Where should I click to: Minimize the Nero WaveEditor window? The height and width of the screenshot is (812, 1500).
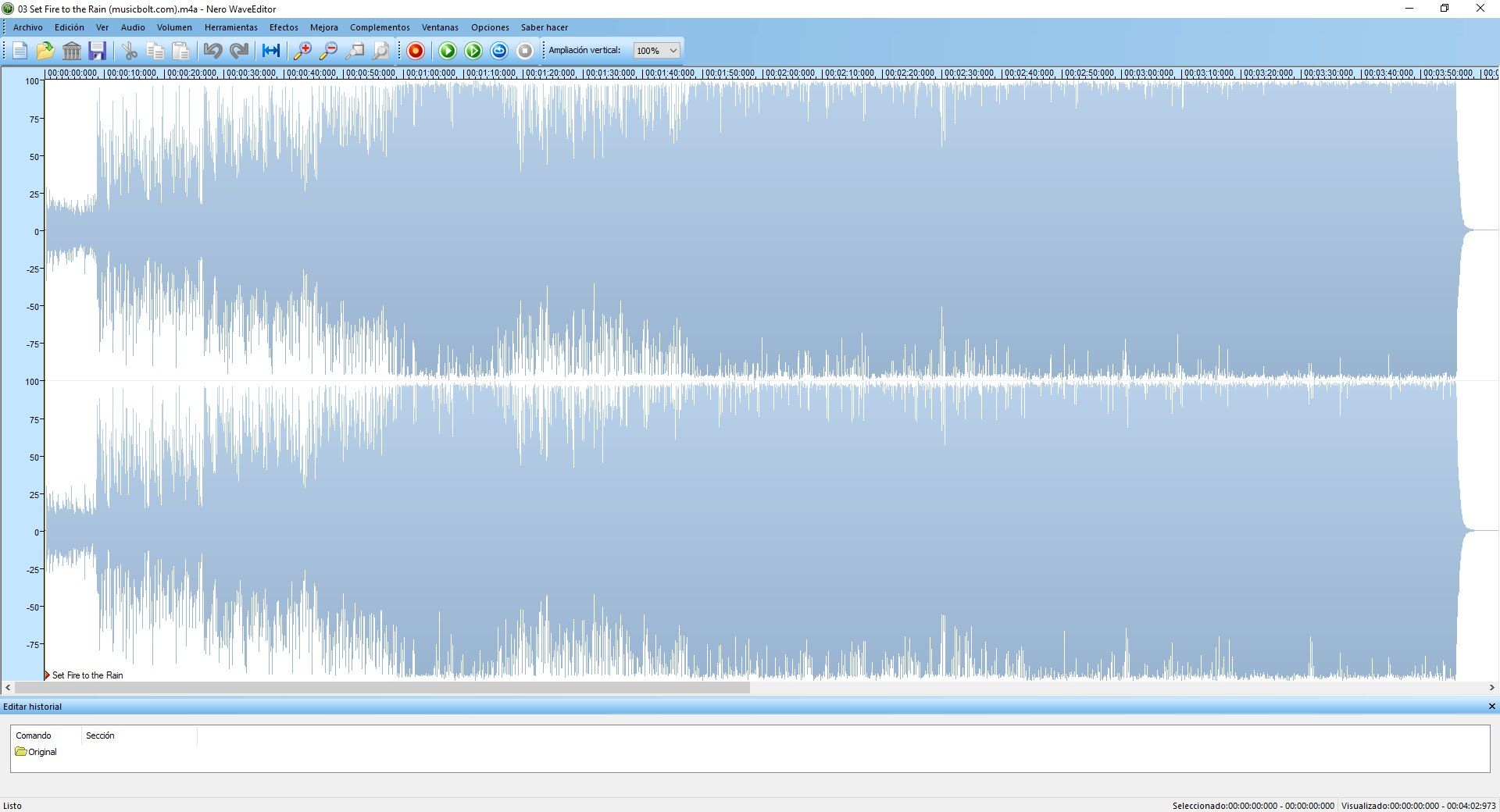click(x=1409, y=9)
